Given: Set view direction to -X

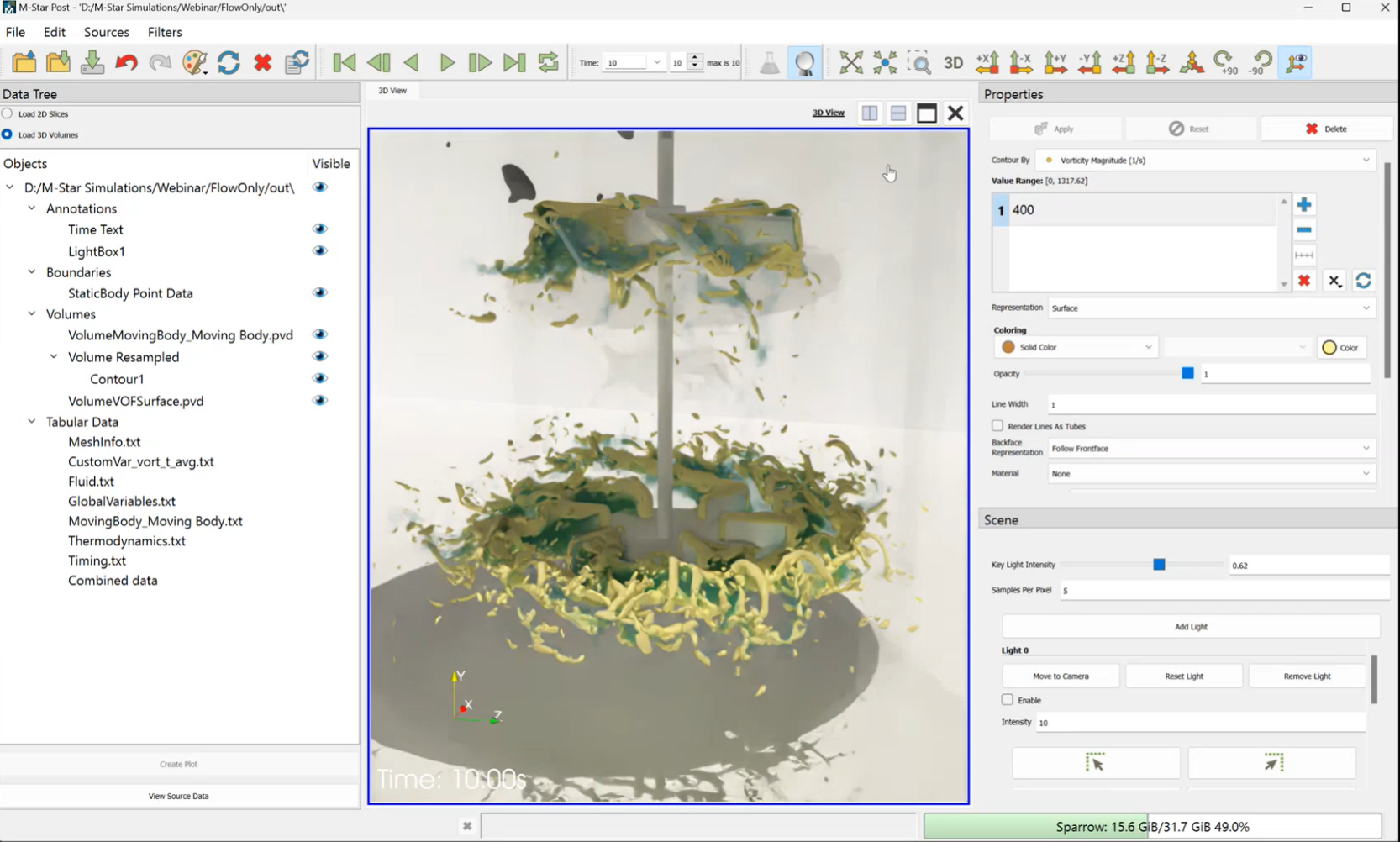Looking at the screenshot, I should (1021, 62).
